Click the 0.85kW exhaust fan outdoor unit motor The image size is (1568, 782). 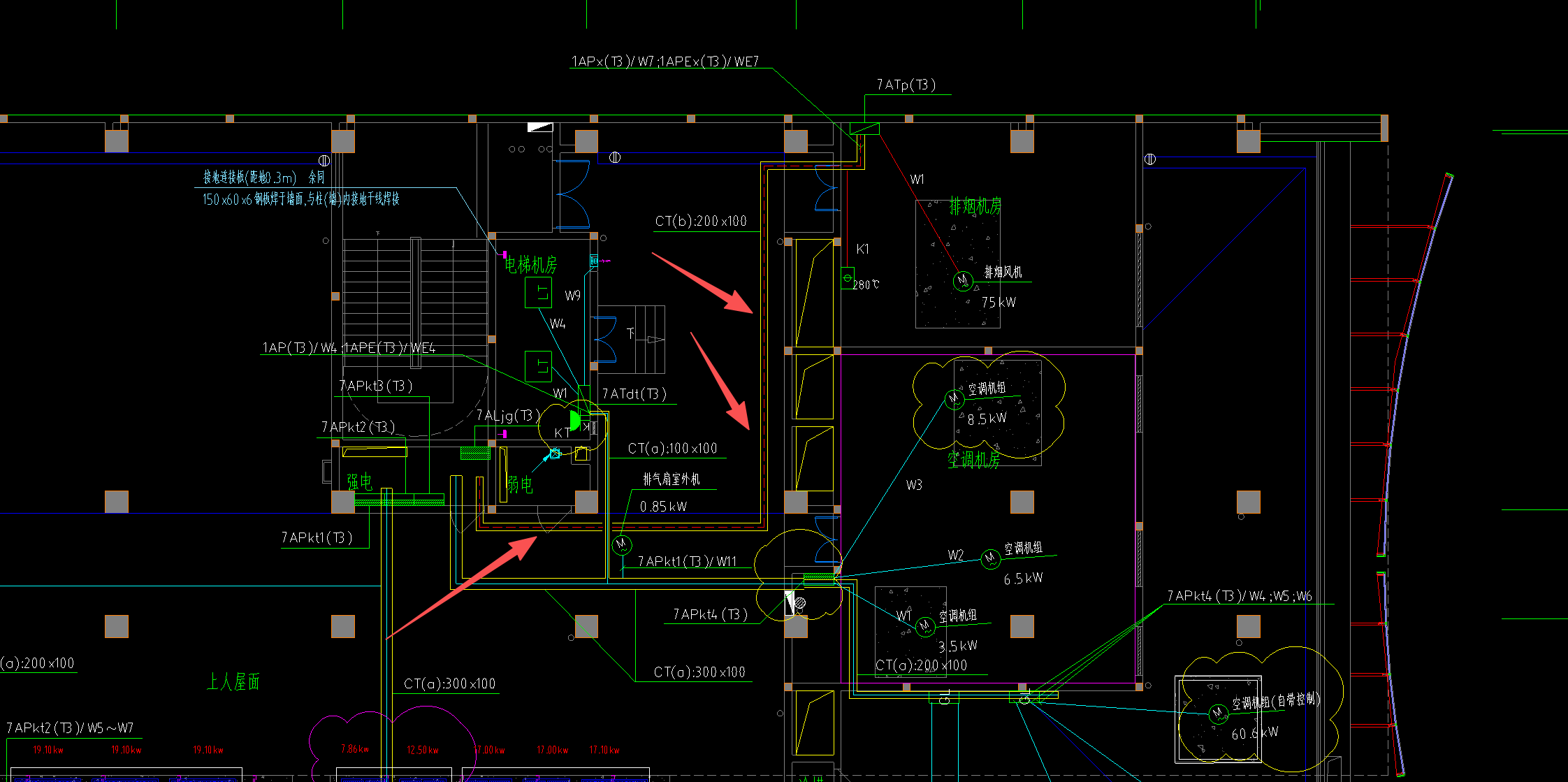621,544
